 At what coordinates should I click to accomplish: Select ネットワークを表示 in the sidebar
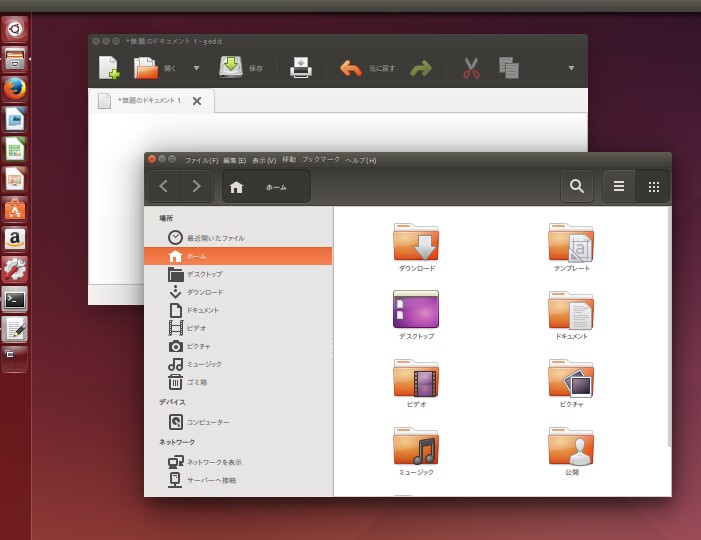coord(238,462)
